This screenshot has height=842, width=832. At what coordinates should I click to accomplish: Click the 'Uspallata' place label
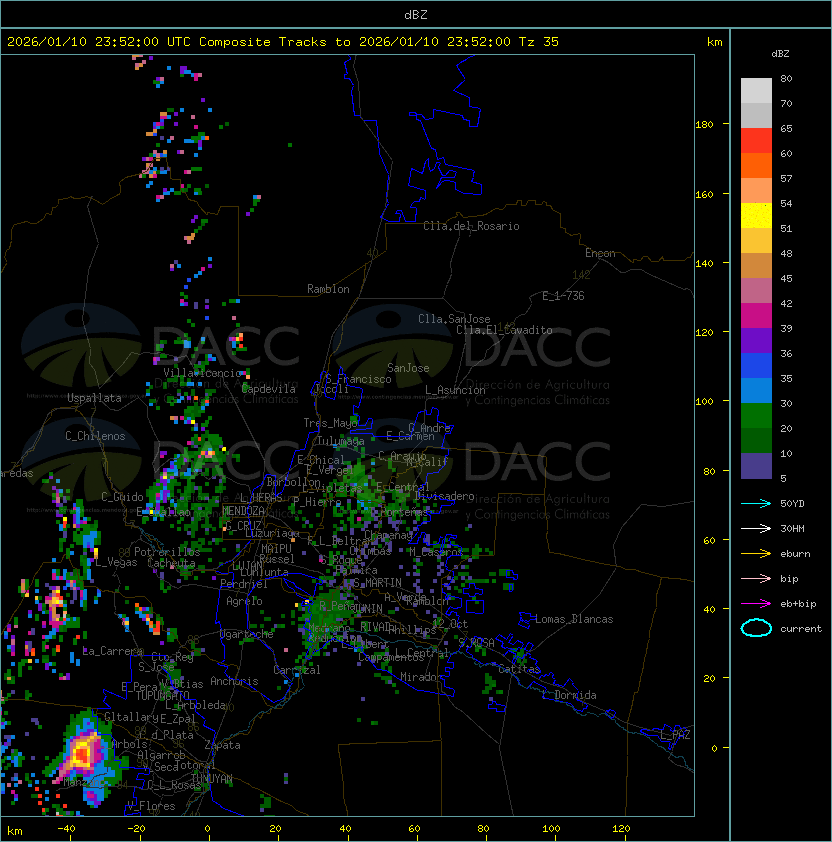(x=94, y=398)
